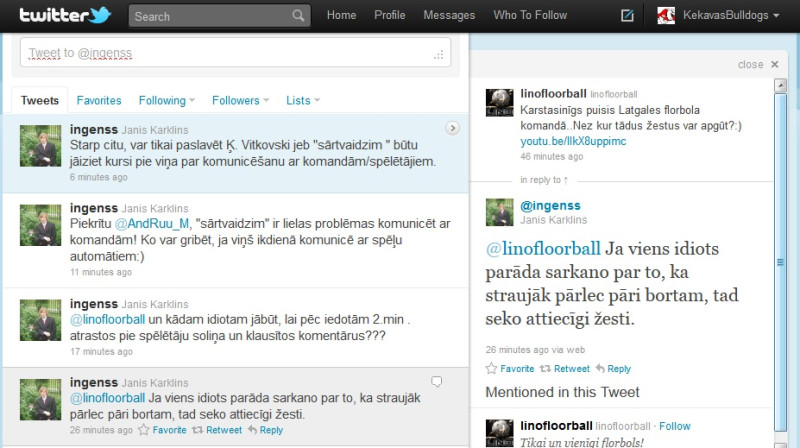Click Reply link under left selected tweet
This screenshot has height=448, width=800.
pyautogui.click(x=271, y=430)
